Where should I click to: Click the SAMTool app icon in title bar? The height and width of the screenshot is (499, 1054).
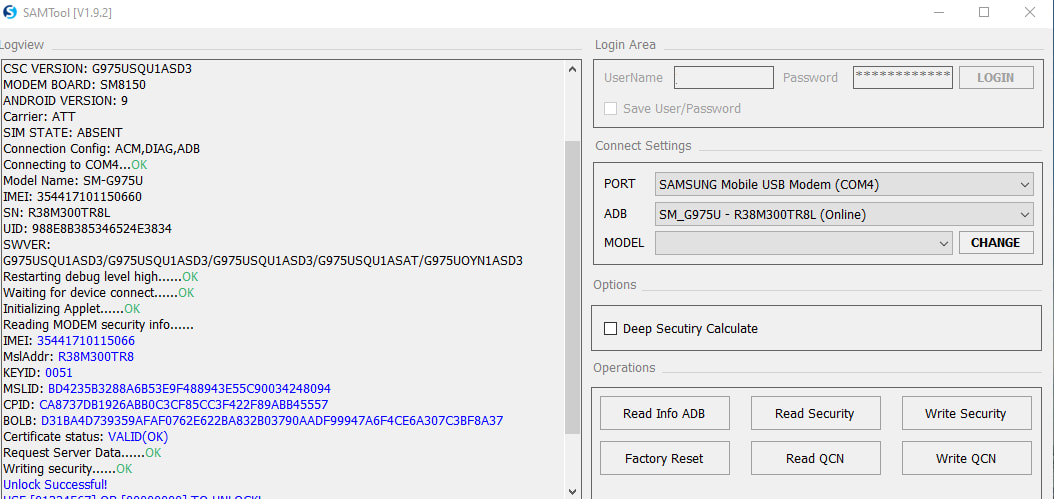pyautogui.click(x=9, y=12)
